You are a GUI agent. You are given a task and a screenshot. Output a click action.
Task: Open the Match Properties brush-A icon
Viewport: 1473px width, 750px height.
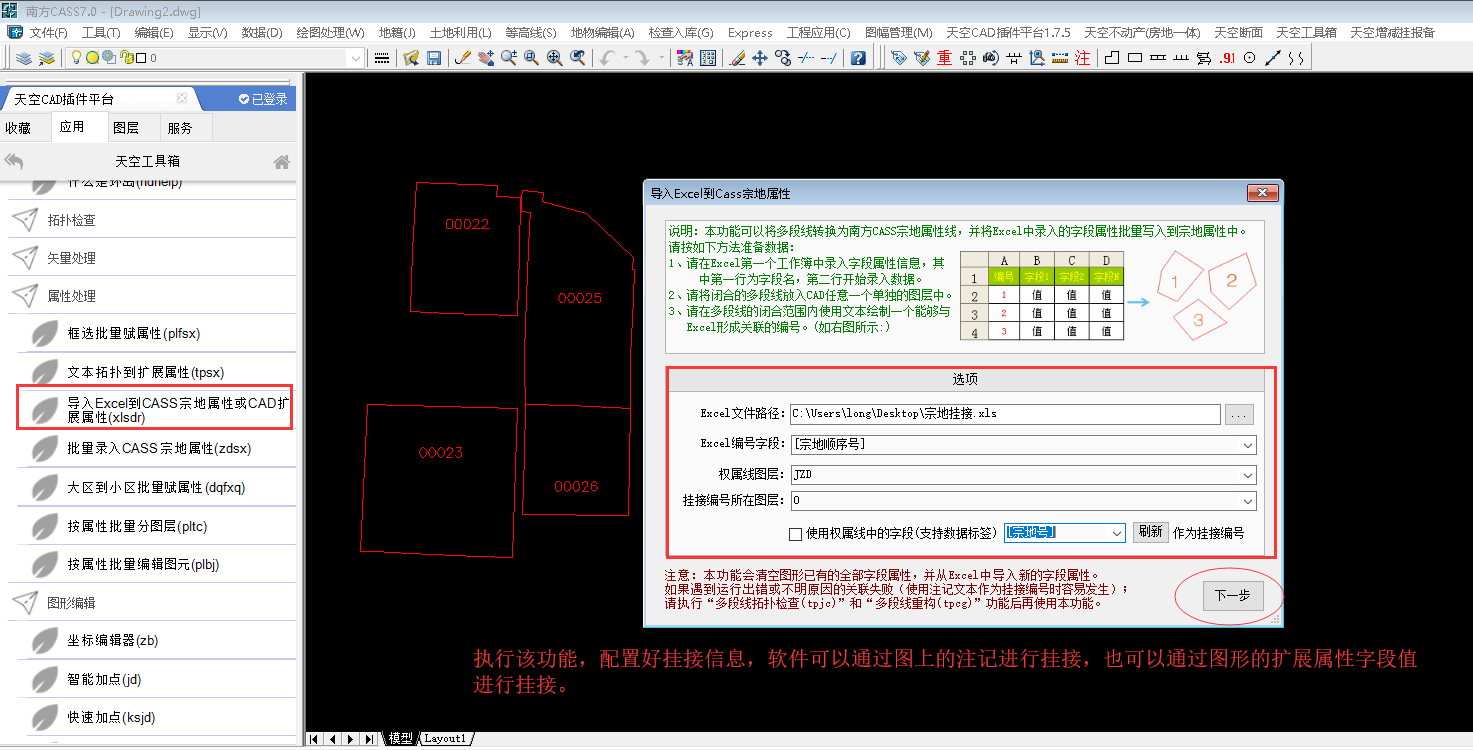(x=684, y=58)
